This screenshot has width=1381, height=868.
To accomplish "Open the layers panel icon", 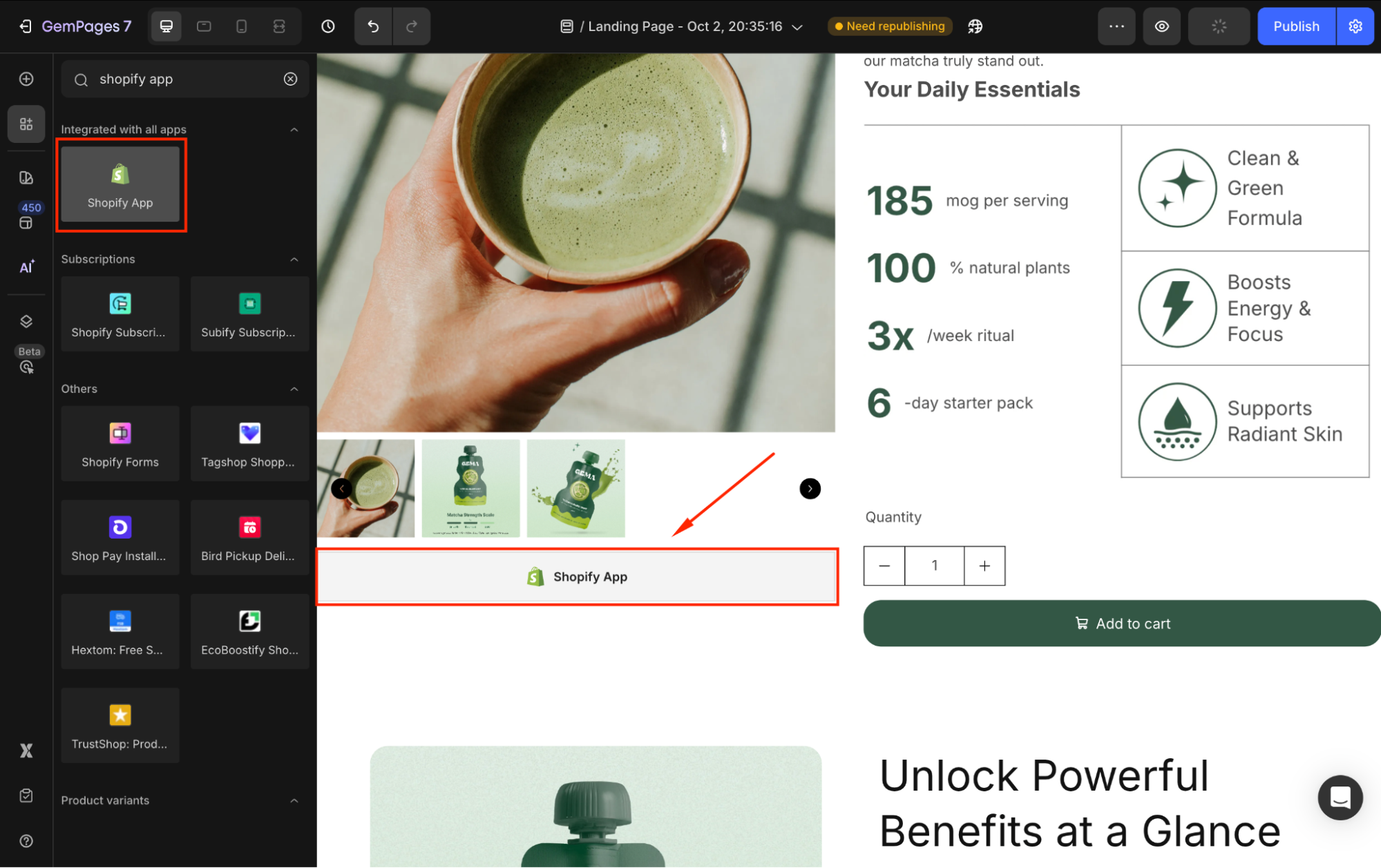I will pos(26,321).
